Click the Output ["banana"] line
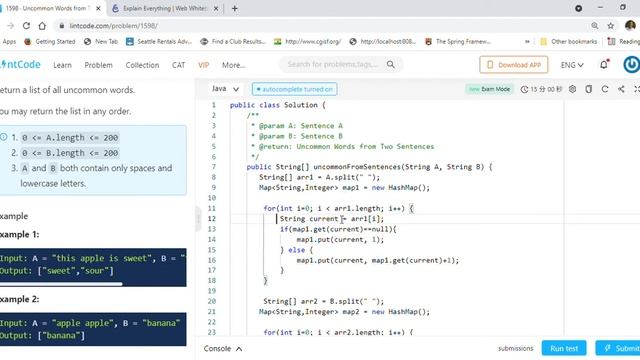Image resolution: width=640 pixels, height=360 pixels. click(x=42, y=336)
